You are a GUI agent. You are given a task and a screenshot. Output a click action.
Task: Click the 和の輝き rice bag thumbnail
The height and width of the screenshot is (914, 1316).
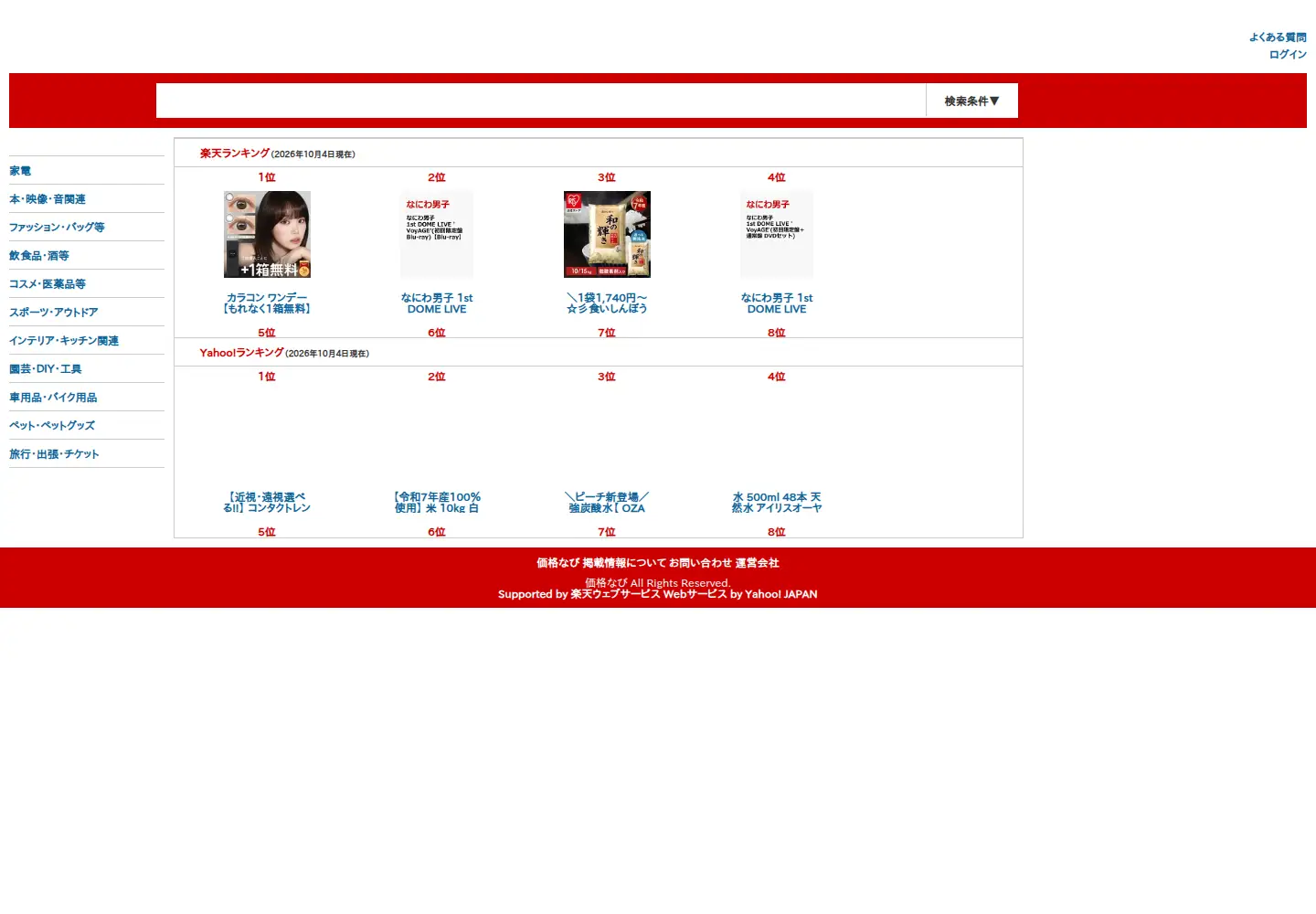coord(607,234)
